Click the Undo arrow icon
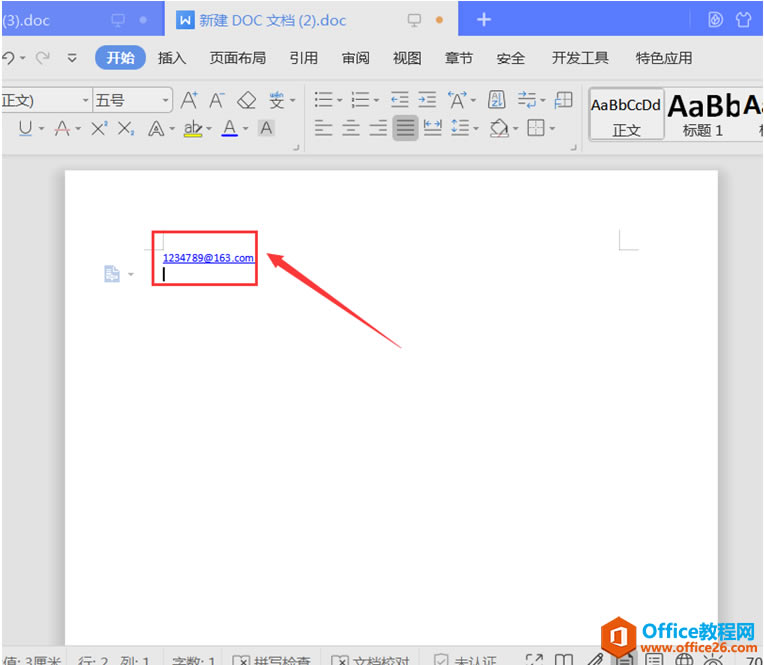The height and width of the screenshot is (665, 764). point(8,58)
